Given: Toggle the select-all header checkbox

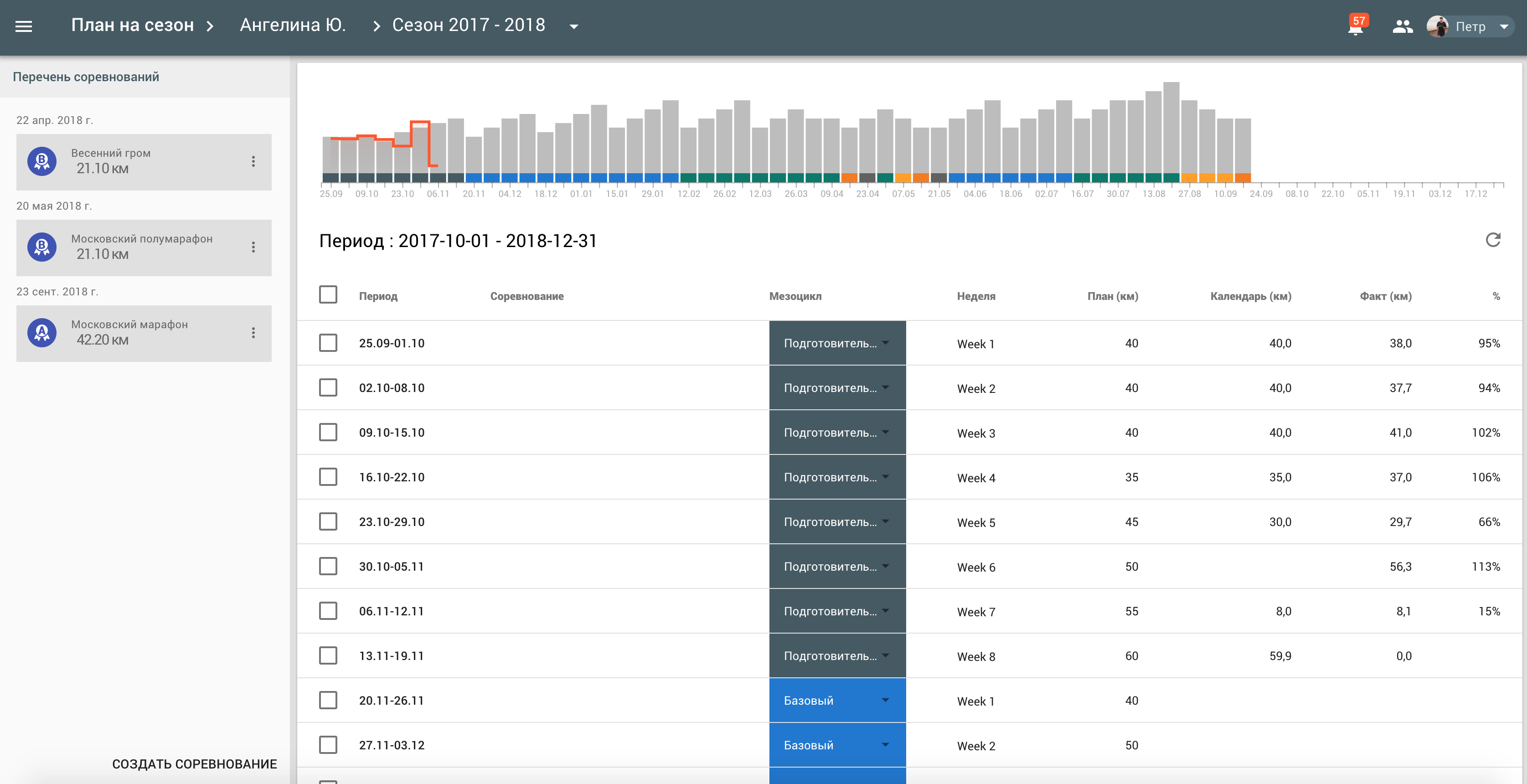Looking at the screenshot, I should (x=328, y=294).
